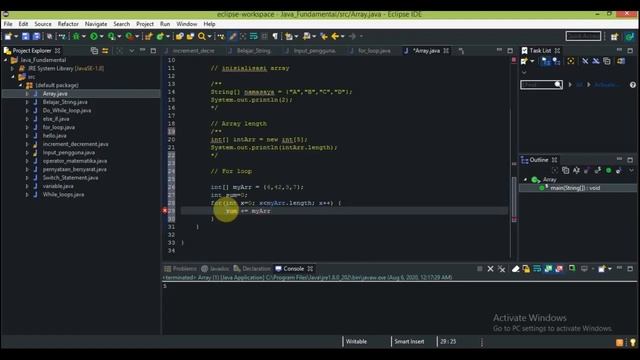
Task: Click the Search magnifier toolbar icon
Action: tap(202, 36)
